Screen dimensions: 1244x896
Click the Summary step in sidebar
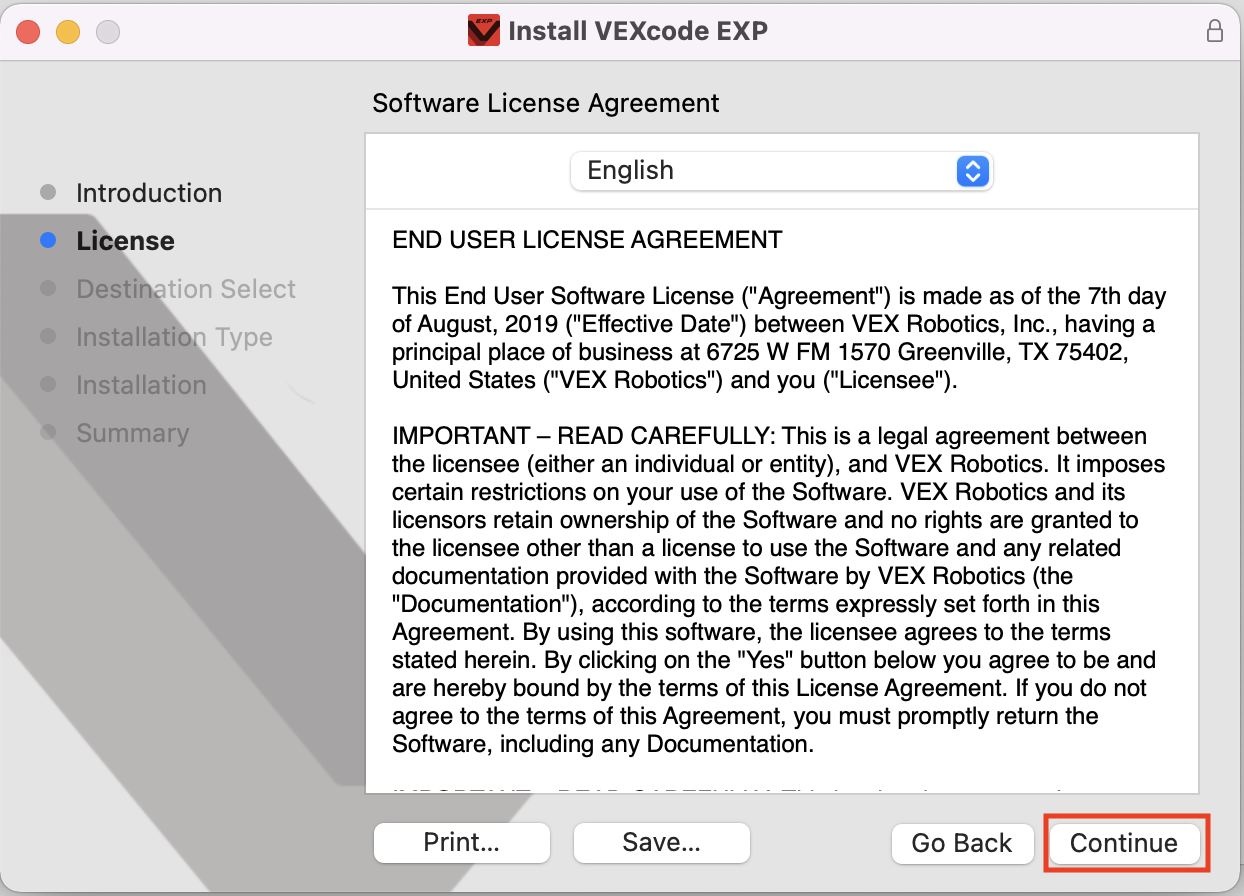(132, 433)
